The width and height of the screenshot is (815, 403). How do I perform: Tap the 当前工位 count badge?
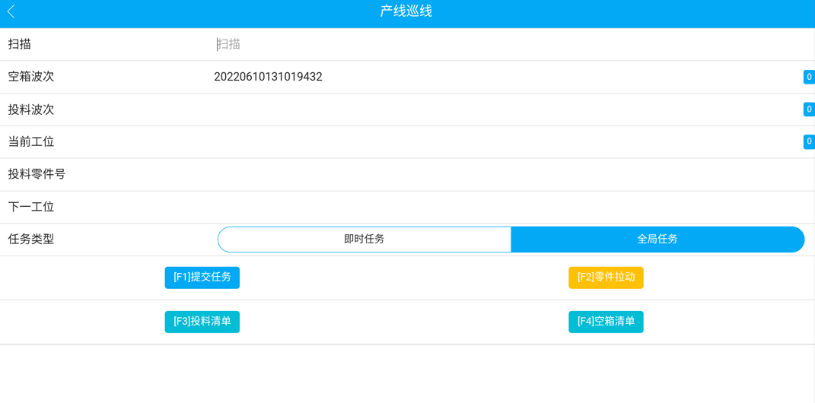tap(809, 141)
